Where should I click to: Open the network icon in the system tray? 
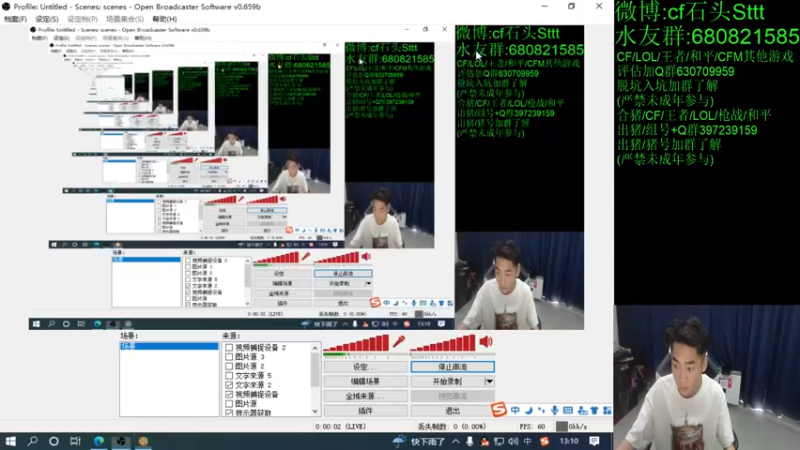coord(498,441)
